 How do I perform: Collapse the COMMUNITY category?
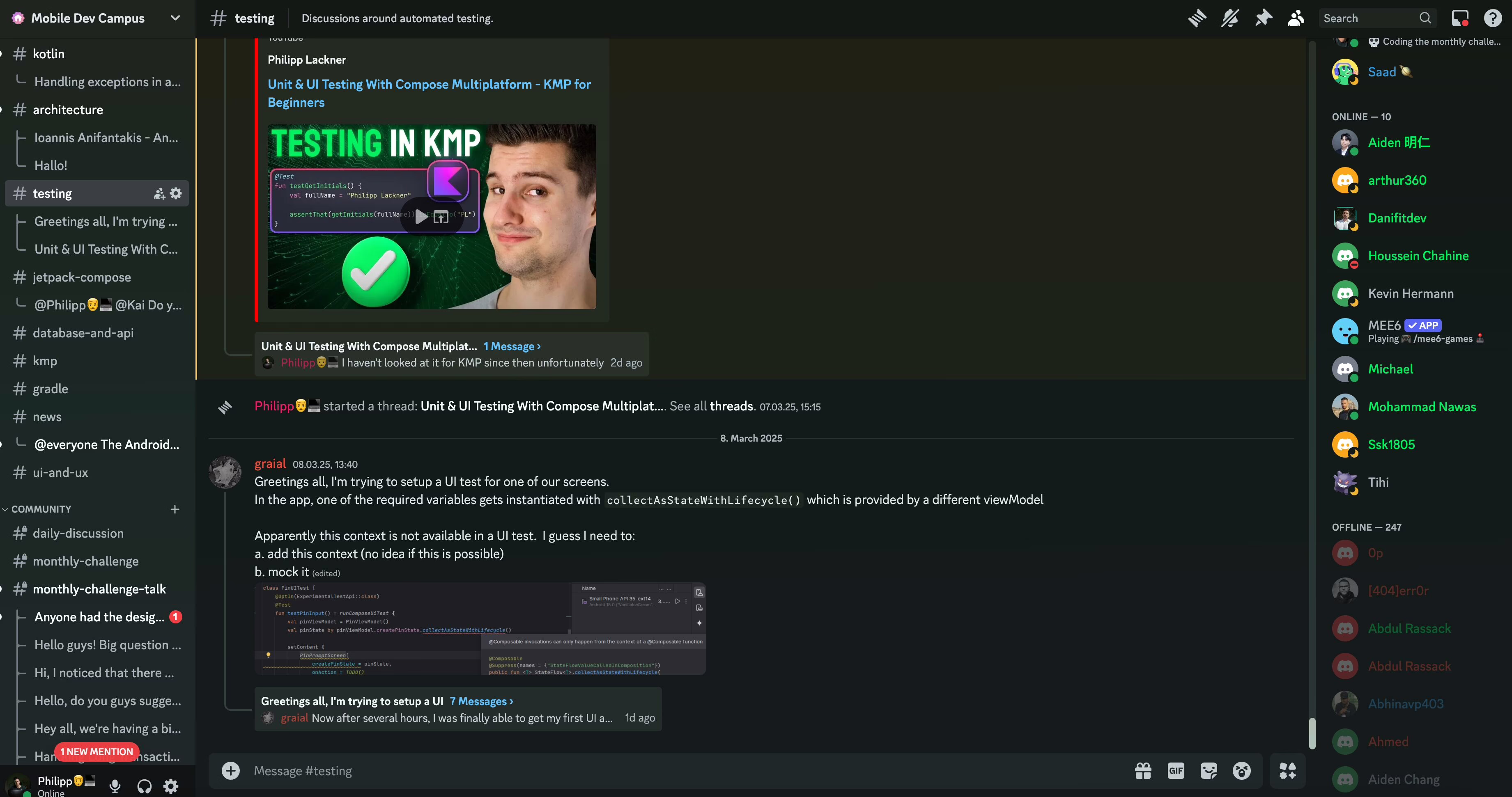41,509
